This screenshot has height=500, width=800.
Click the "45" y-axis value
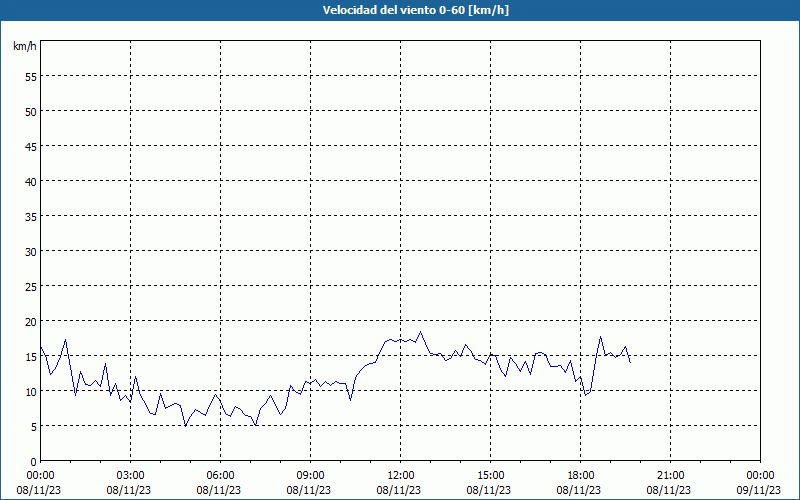[31, 146]
